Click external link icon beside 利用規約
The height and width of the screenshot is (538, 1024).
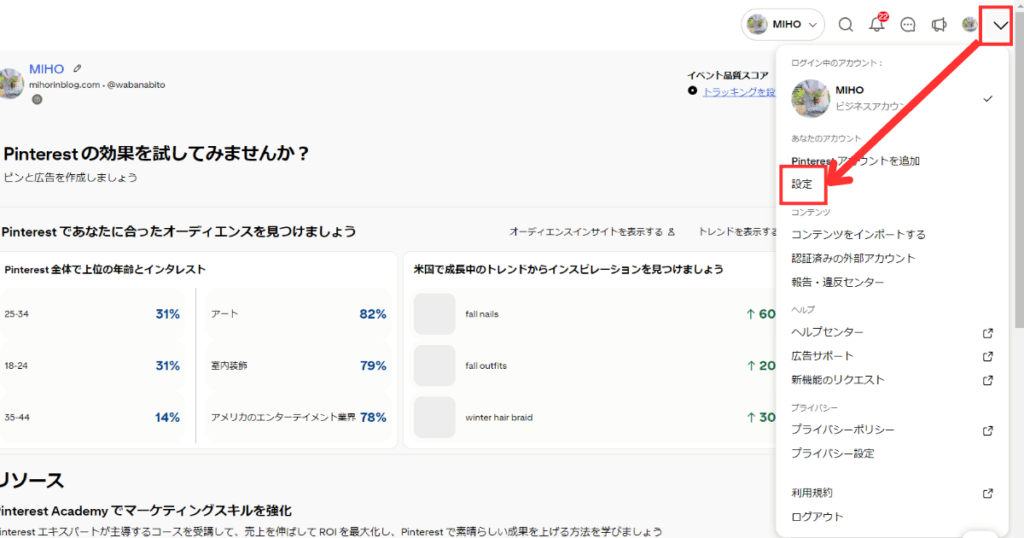[988, 494]
